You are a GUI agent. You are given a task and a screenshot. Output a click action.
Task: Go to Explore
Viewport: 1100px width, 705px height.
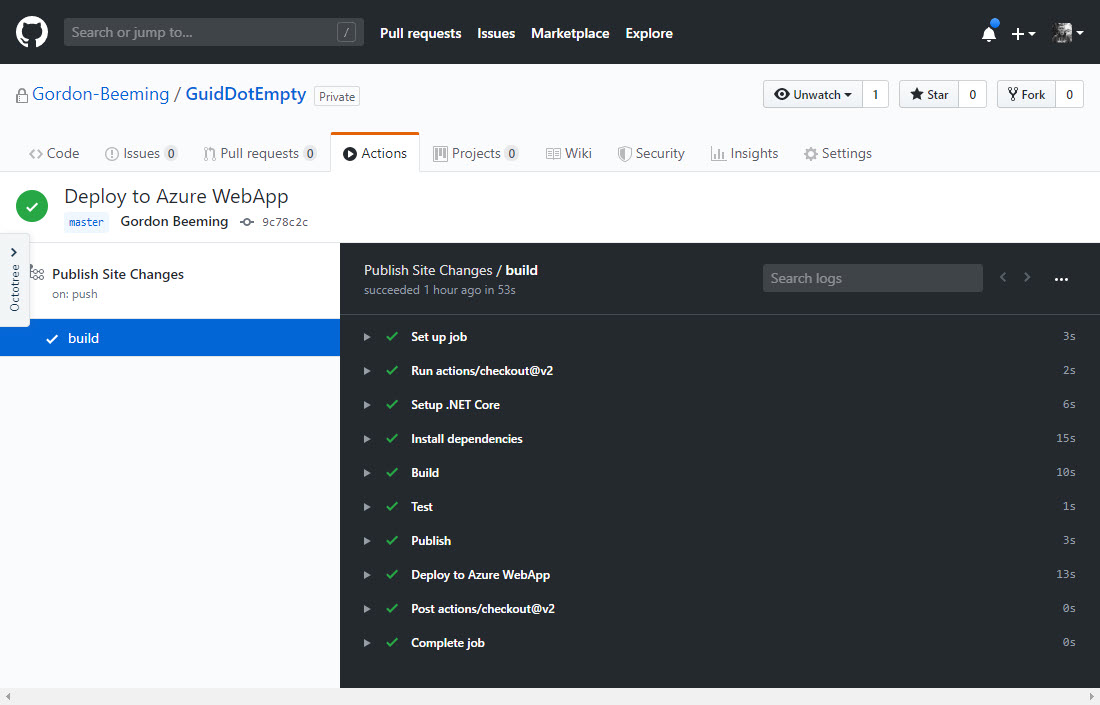[649, 33]
